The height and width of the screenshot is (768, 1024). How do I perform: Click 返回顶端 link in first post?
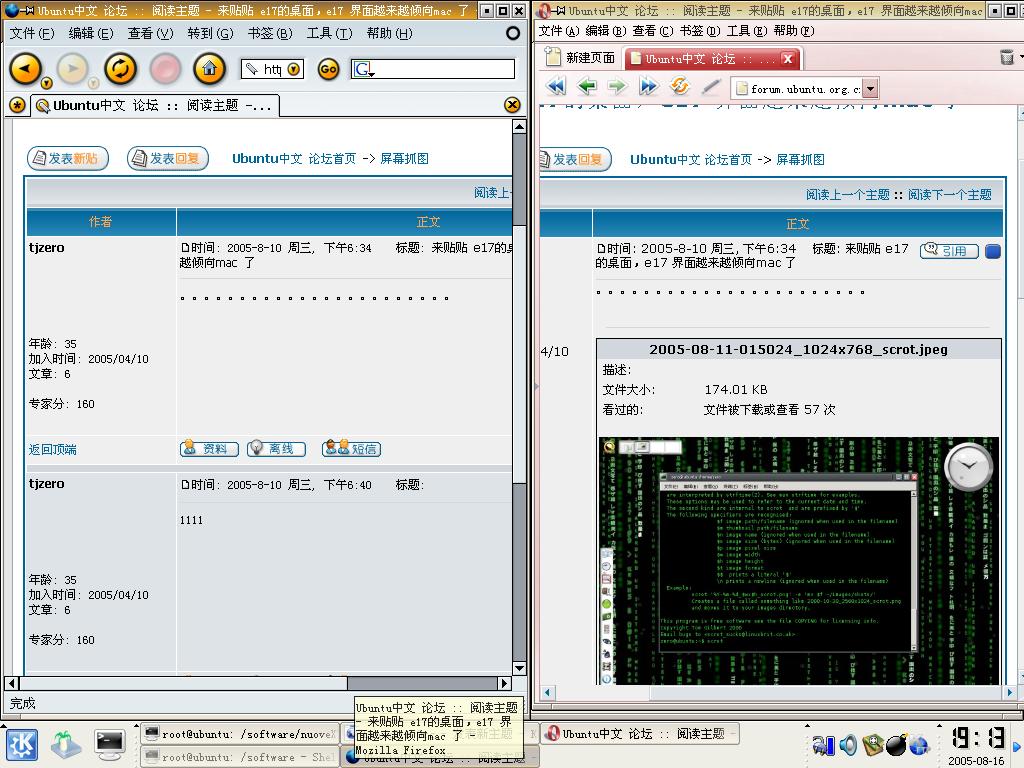point(53,449)
